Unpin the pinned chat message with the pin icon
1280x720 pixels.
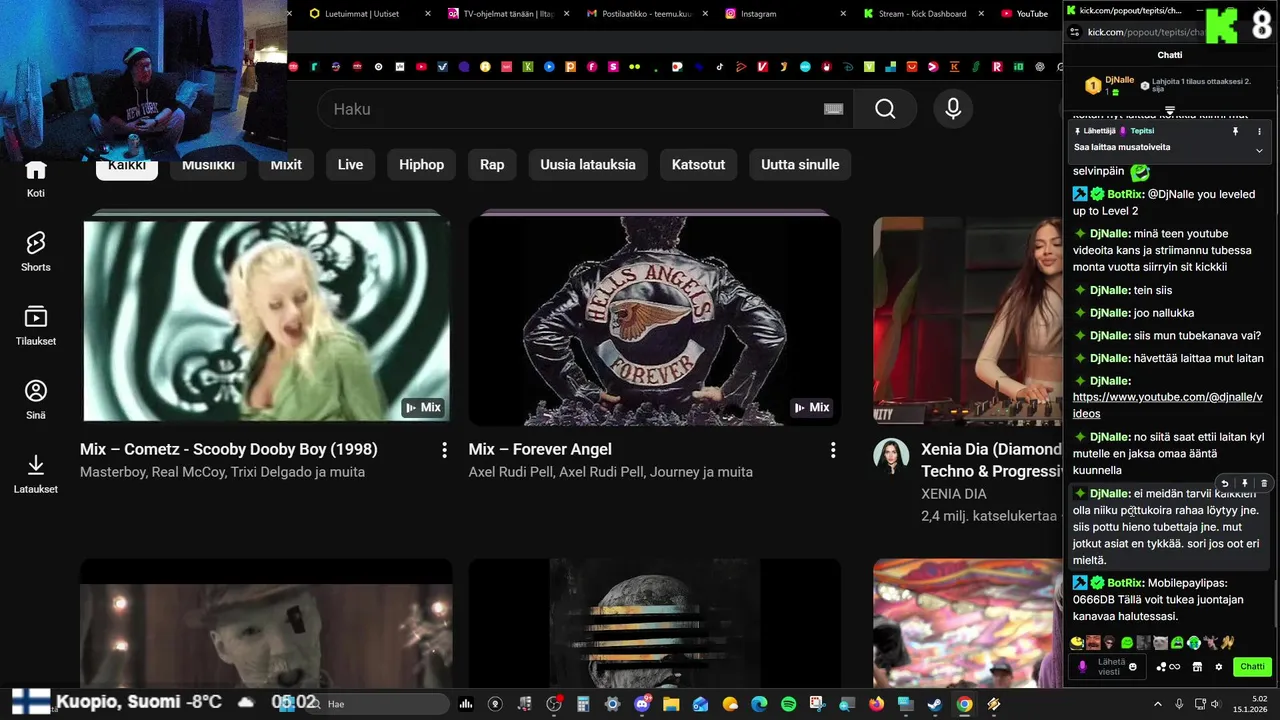click(x=1236, y=131)
